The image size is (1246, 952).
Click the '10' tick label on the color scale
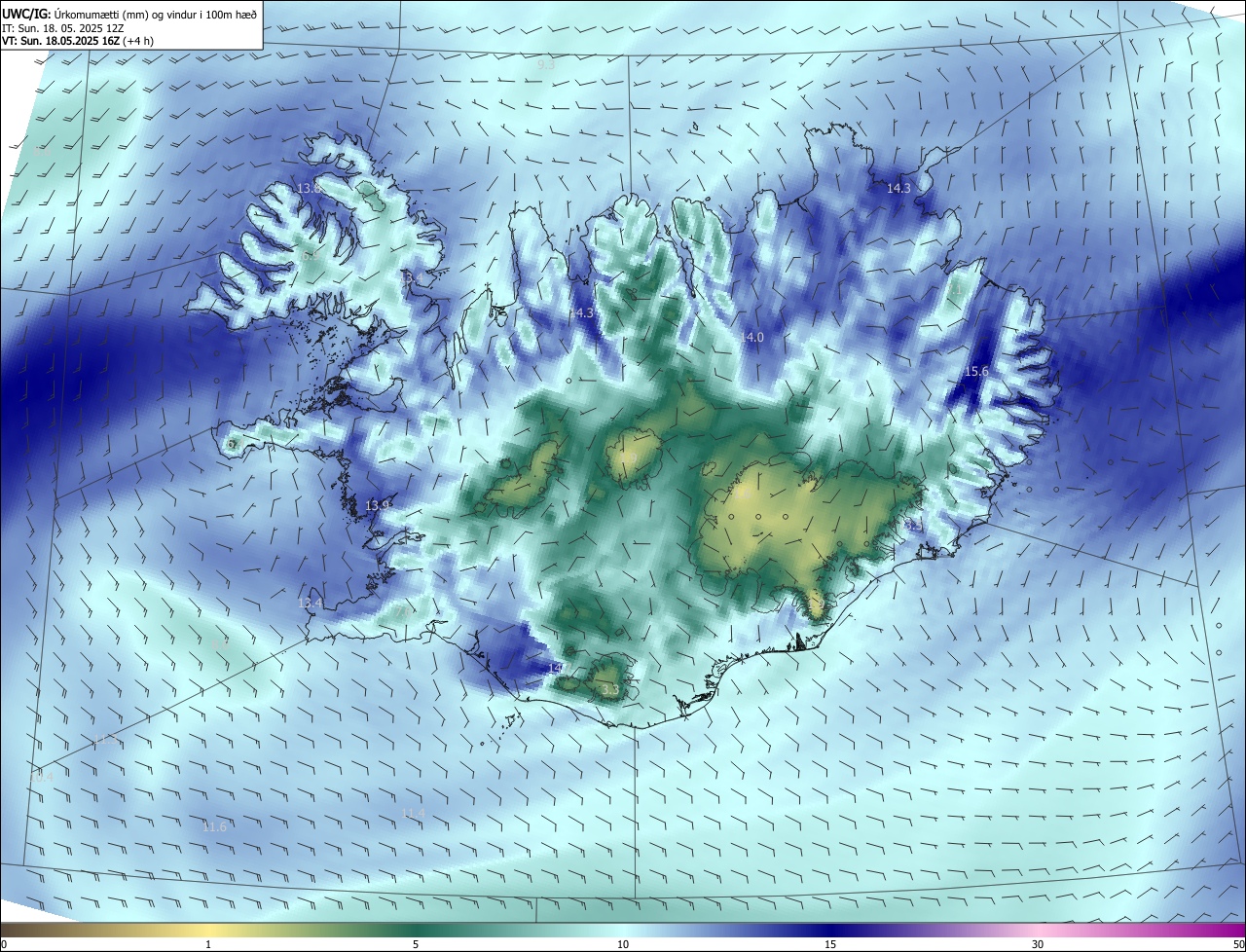(623, 944)
